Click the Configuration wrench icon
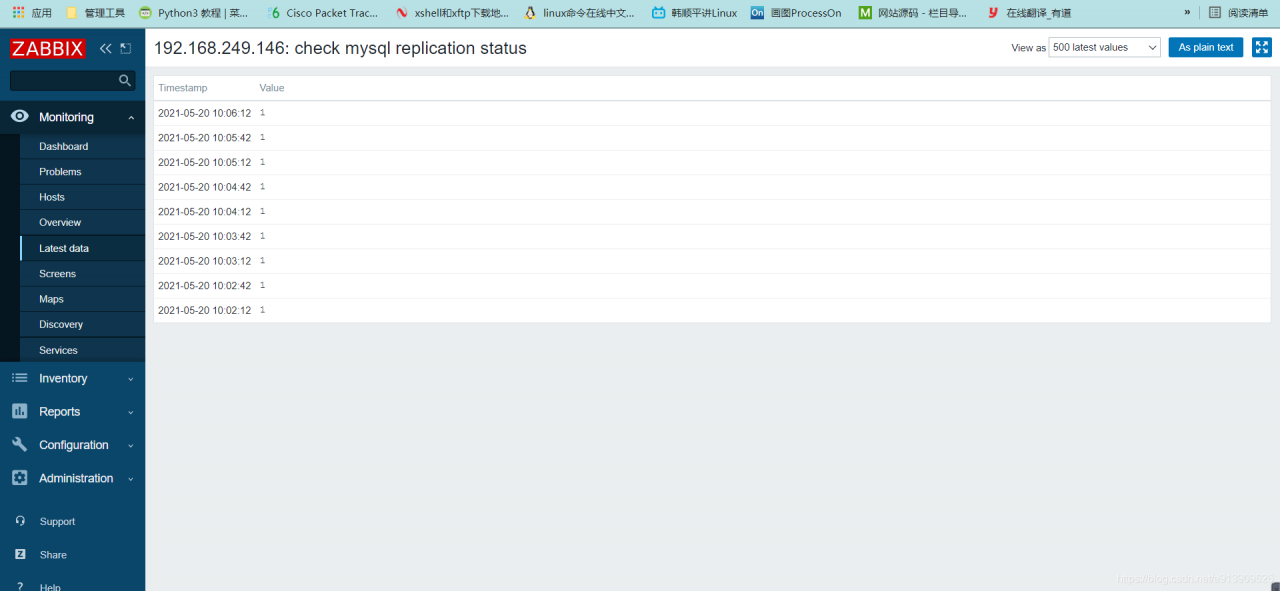Screen dimensions: 1280x591 [20, 444]
